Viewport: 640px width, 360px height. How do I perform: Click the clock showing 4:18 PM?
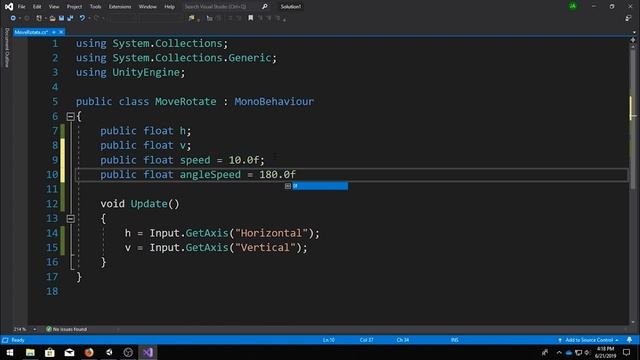[605, 349]
